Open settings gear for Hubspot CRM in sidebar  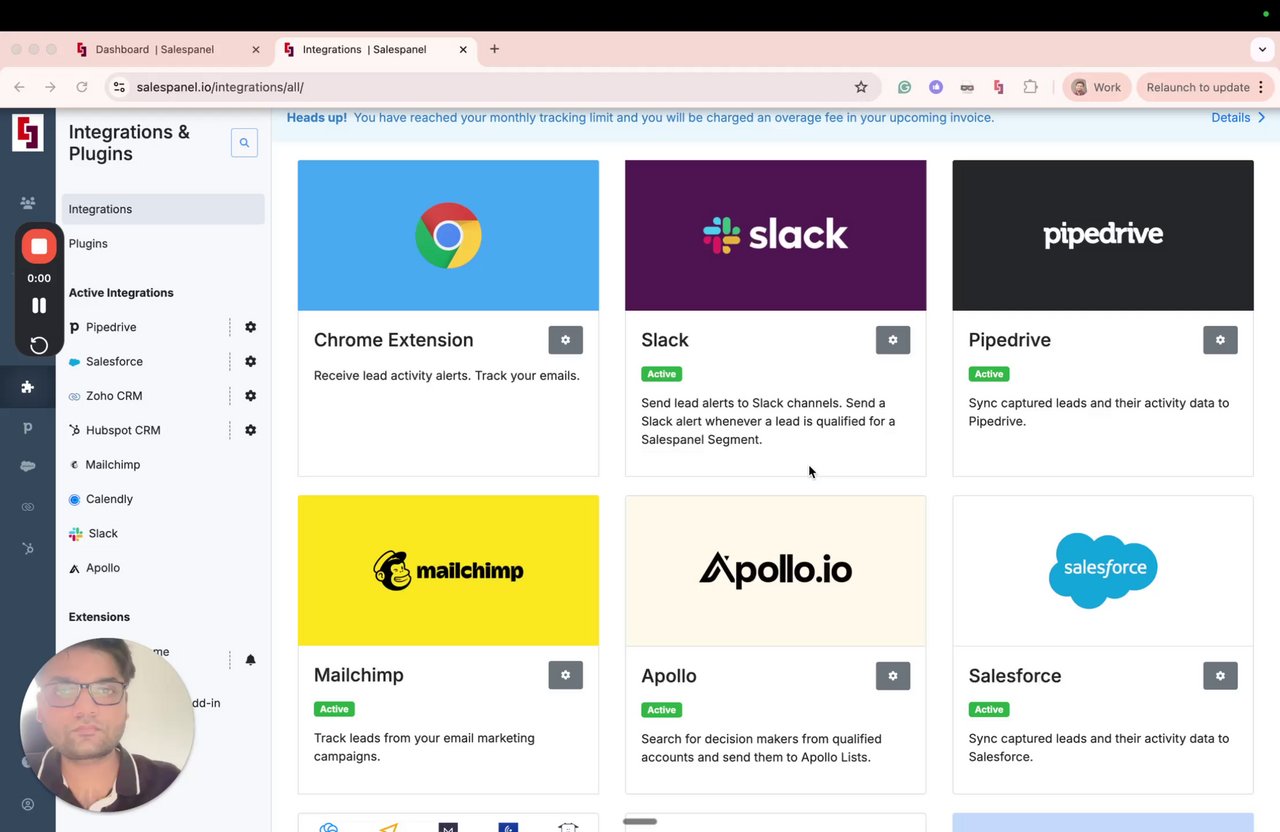click(x=251, y=430)
